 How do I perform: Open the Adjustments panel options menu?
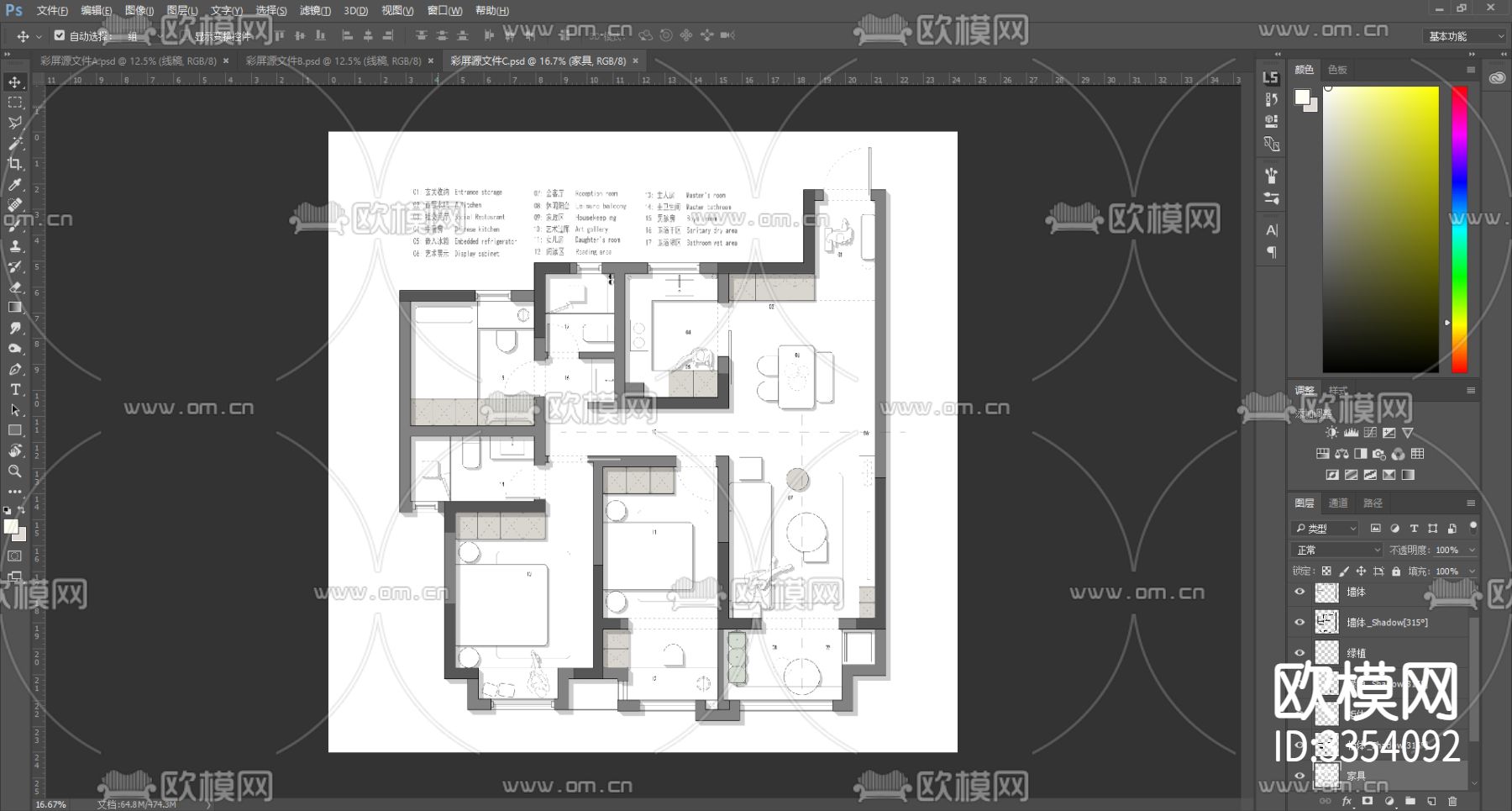tap(1471, 391)
